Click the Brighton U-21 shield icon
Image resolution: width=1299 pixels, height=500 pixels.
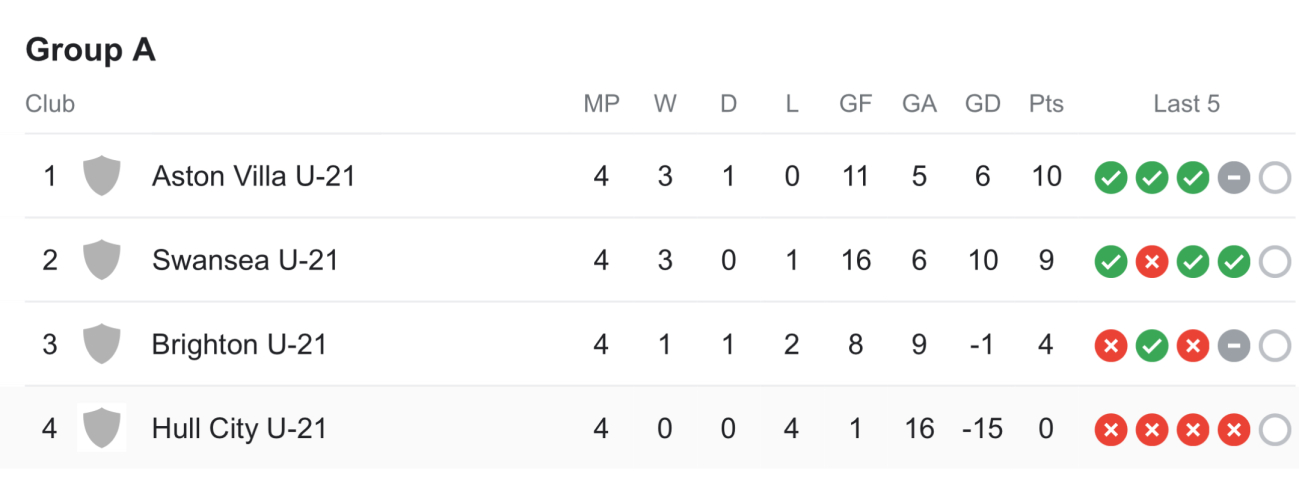click(102, 344)
